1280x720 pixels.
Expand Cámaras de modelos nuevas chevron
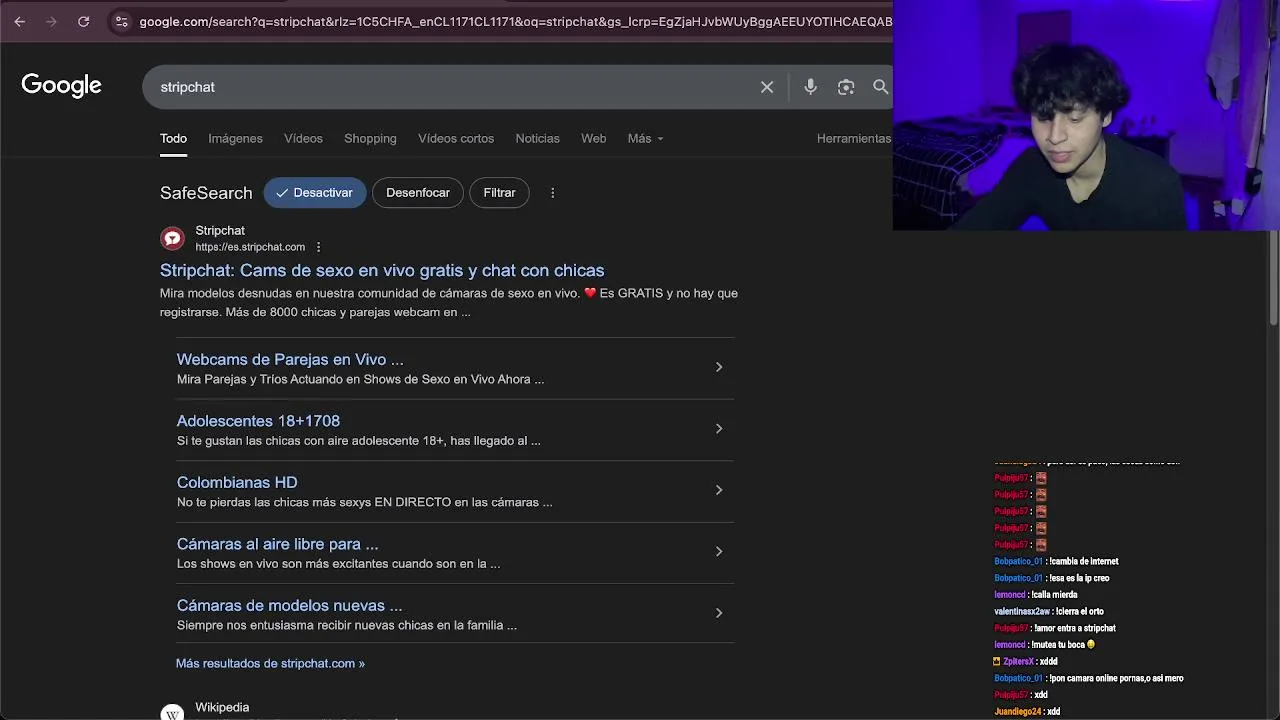coord(718,613)
